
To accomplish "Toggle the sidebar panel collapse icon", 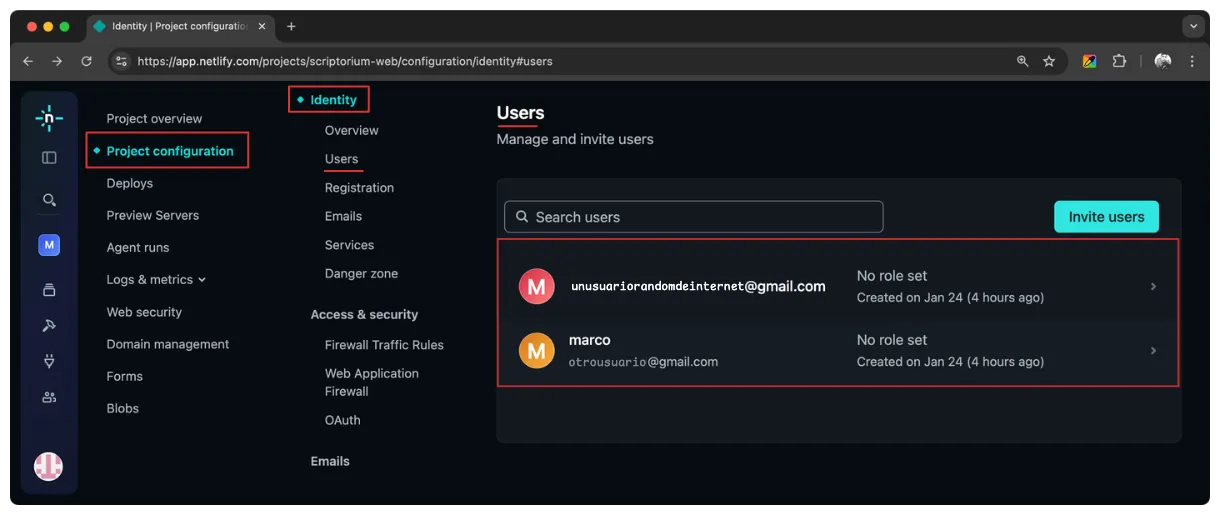I will pyautogui.click(x=49, y=157).
